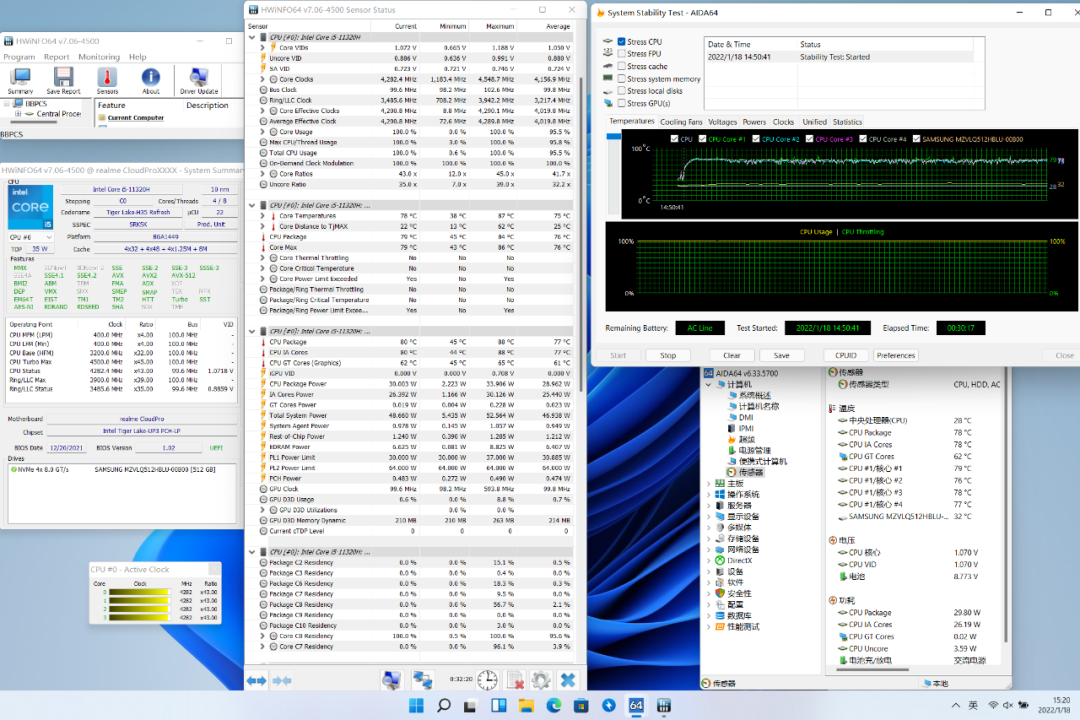Expand the 性能测试 tree node in AIDA64
The width and height of the screenshot is (1080, 720).
709,627
